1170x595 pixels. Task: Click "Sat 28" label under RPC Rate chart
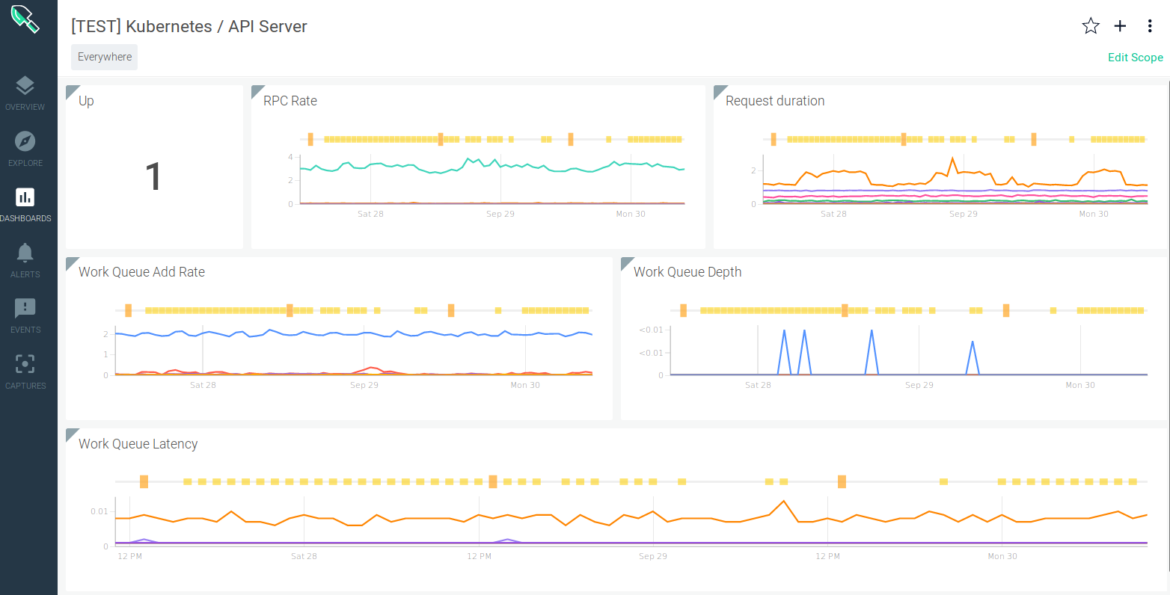(371, 214)
